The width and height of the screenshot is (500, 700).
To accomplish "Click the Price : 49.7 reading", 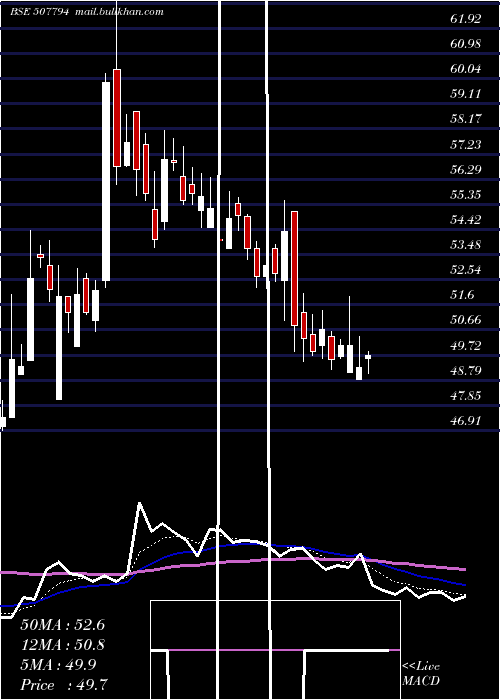I will 64,685.
